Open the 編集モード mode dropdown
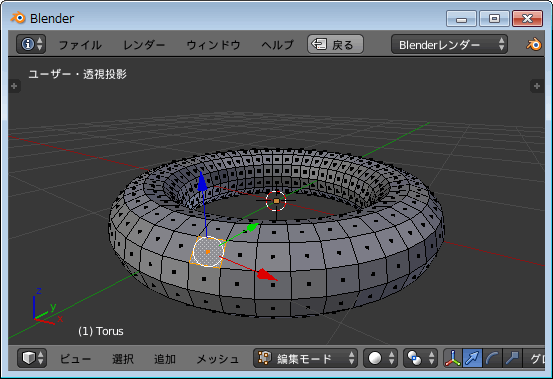Viewport: 553px width, 379px height. point(305,358)
